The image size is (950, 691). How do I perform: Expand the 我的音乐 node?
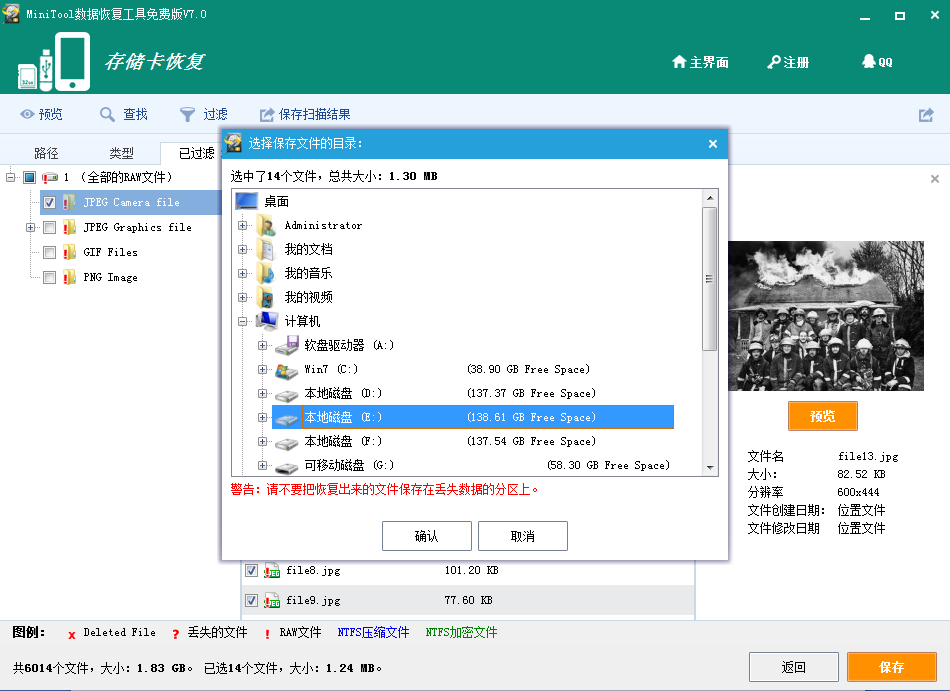[x=243, y=273]
